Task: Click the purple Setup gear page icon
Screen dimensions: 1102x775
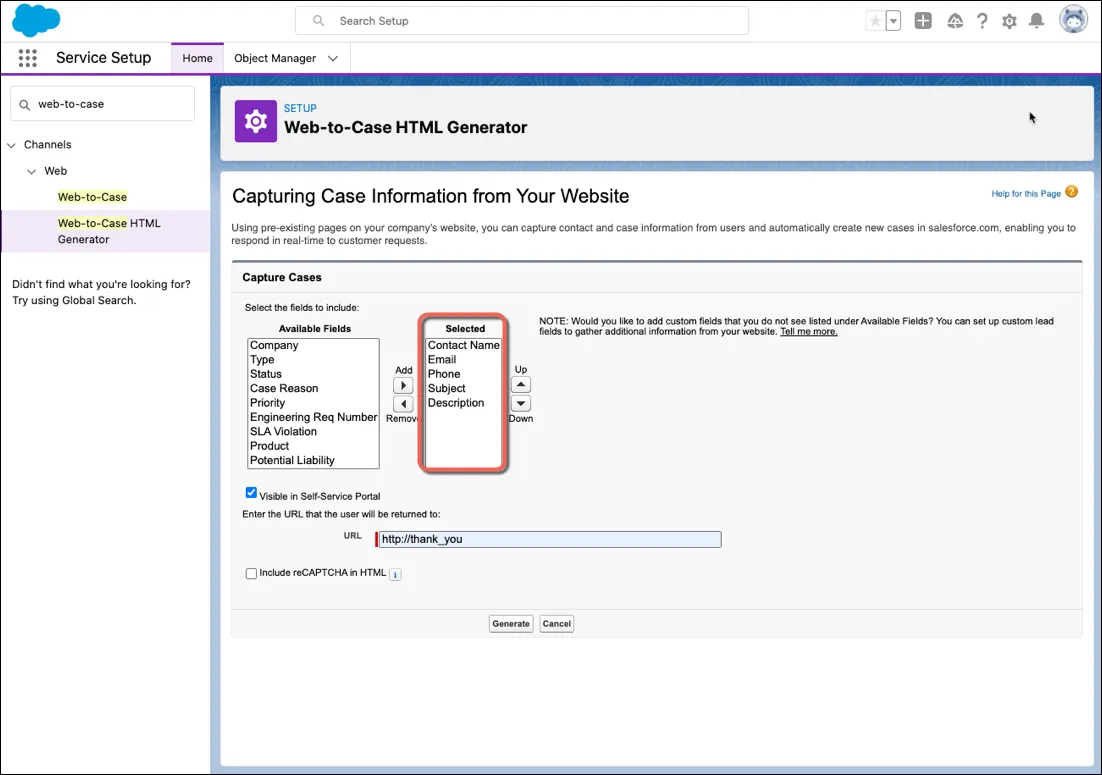Action: [x=256, y=122]
